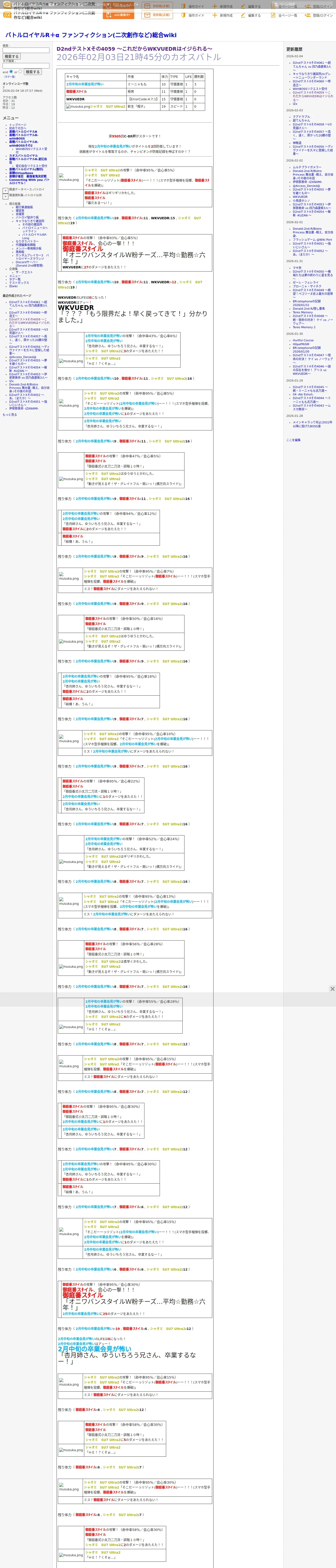The width and height of the screenshot is (336, 1568).
Task: Open the wiki title link バトルロイヤルR+α ファンフィクション総合wiki
Action: tap(91, 35)
